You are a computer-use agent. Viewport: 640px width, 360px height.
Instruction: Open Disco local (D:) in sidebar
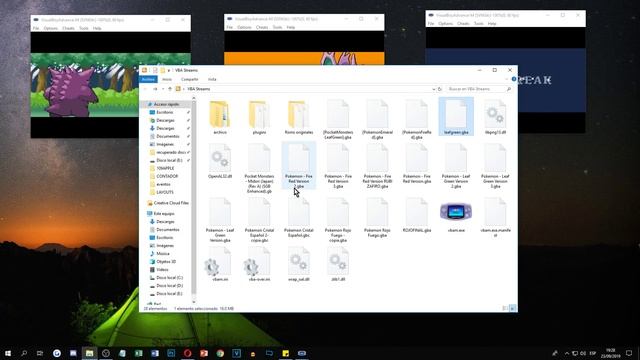[x=169, y=286]
